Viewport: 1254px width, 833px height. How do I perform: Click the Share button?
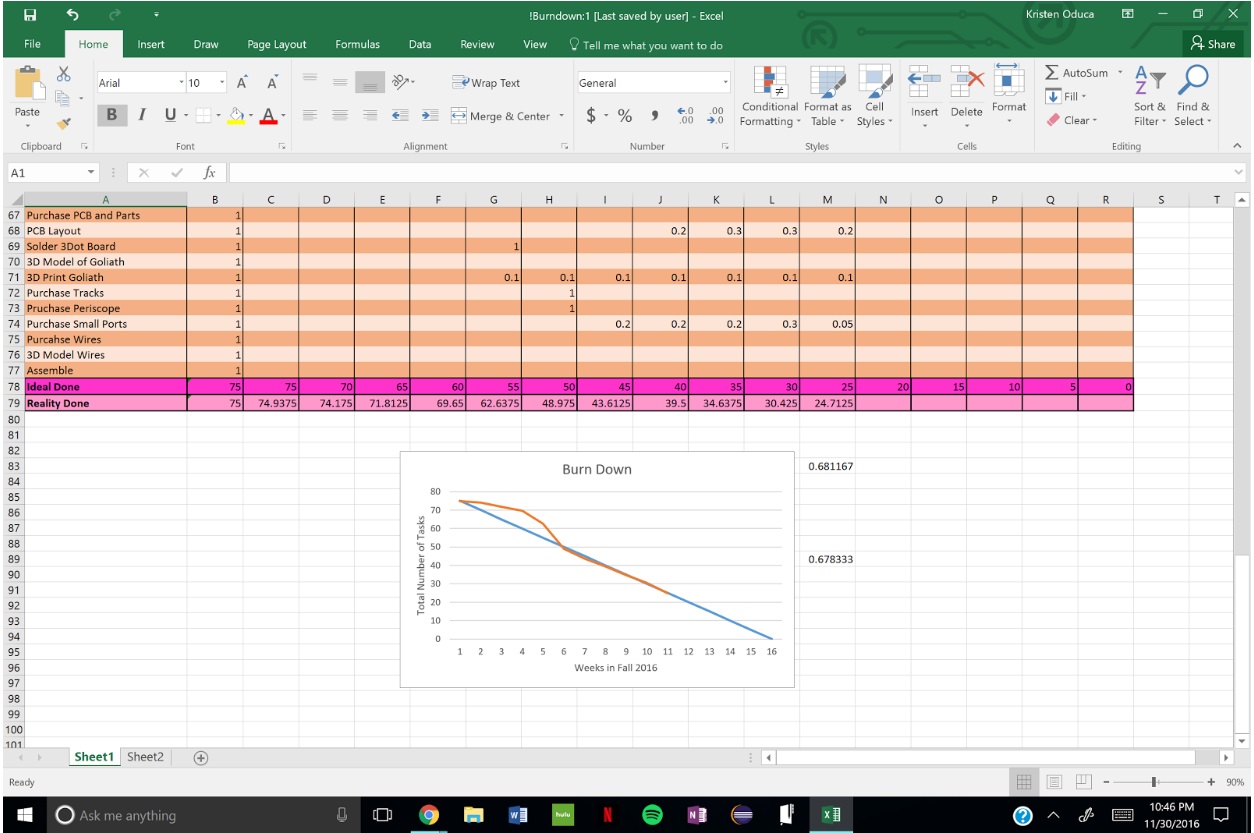point(1212,44)
